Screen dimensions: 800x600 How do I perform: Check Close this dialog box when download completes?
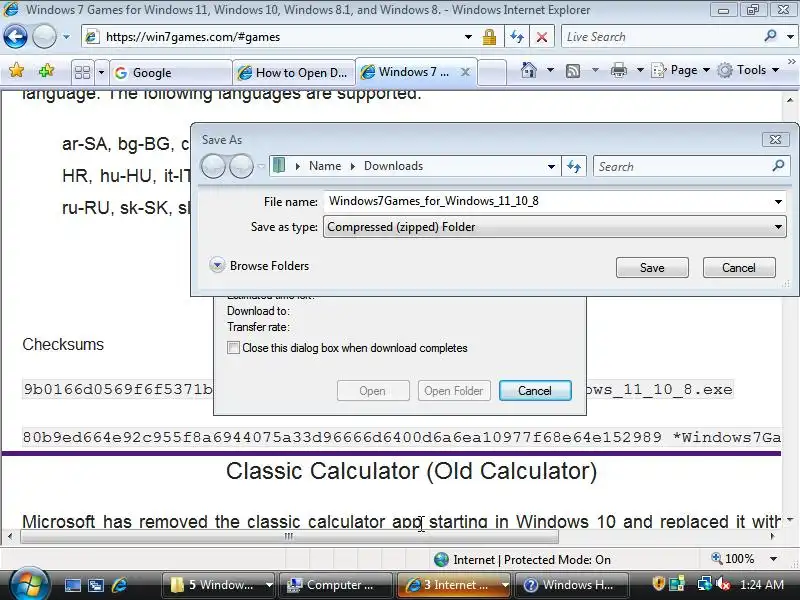(x=233, y=347)
